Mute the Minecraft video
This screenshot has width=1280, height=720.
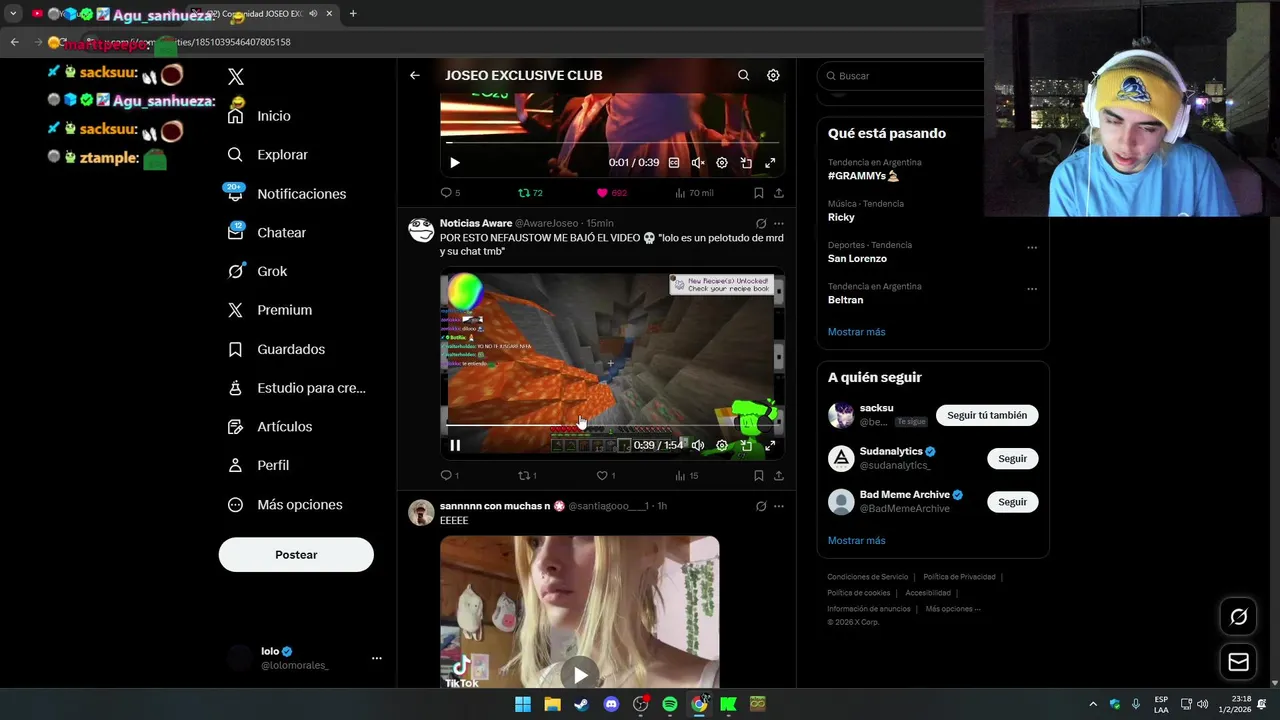(698, 446)
